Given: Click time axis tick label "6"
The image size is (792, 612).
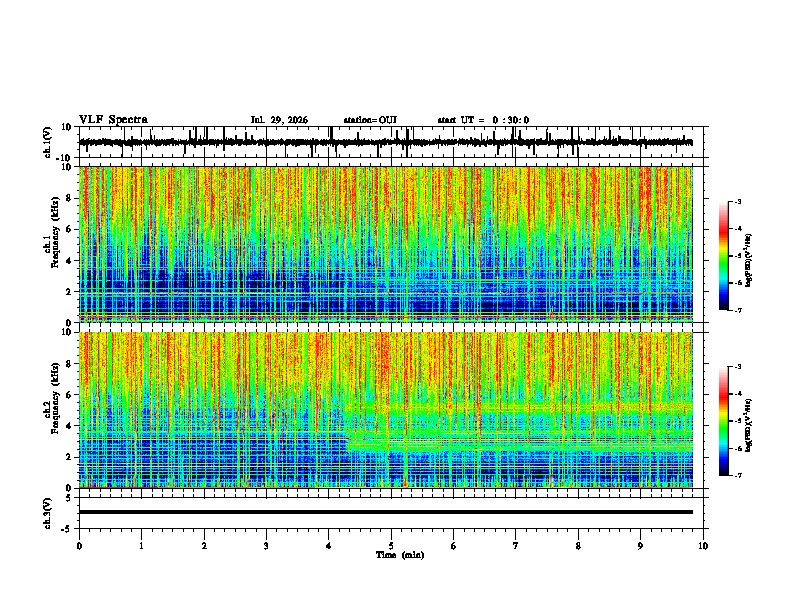Looking at the screenshot, I should click(x=454, y=546).
